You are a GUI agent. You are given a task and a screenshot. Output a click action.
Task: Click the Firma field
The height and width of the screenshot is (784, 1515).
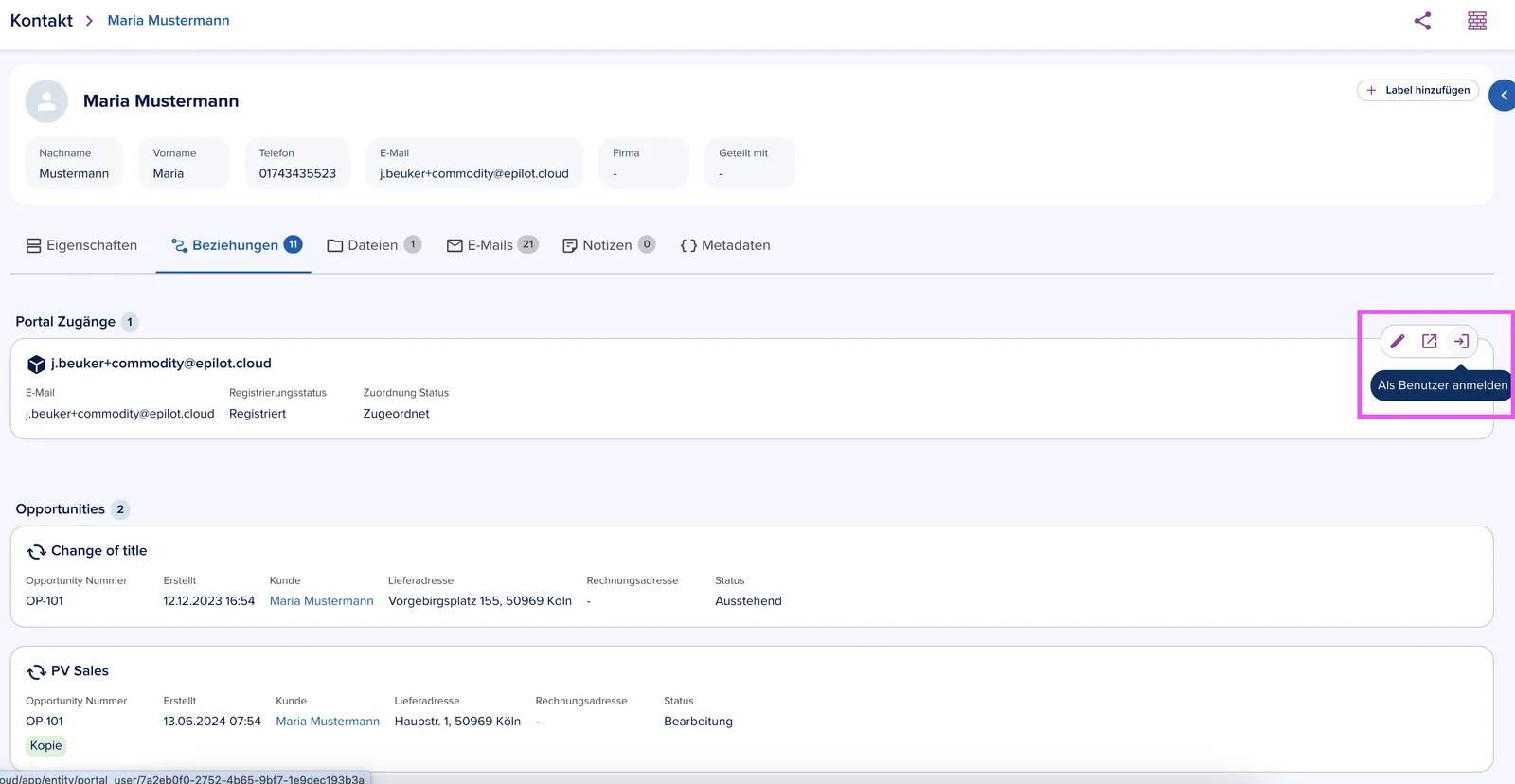click(644, 164)
